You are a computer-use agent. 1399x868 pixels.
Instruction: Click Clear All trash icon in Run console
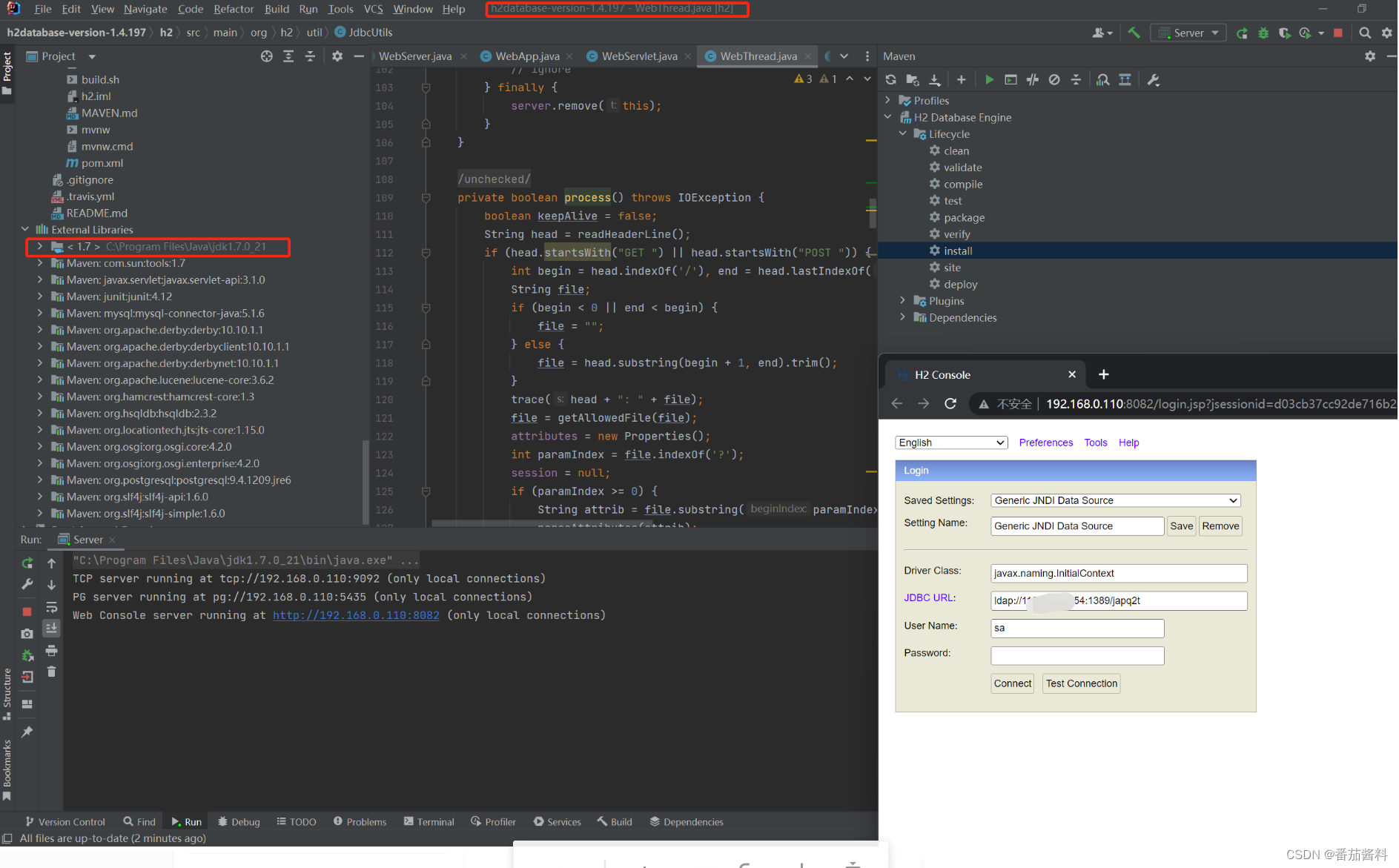coord(51,672)
